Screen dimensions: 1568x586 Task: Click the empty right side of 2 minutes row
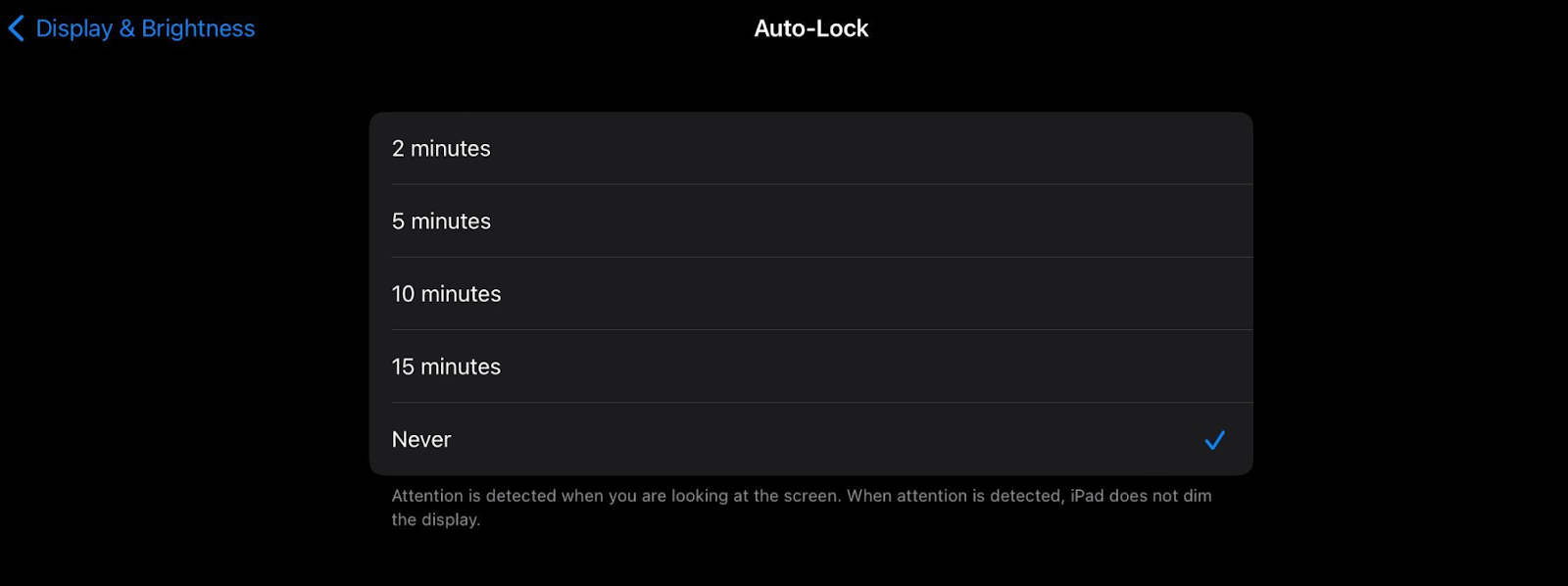point(1078,149)
